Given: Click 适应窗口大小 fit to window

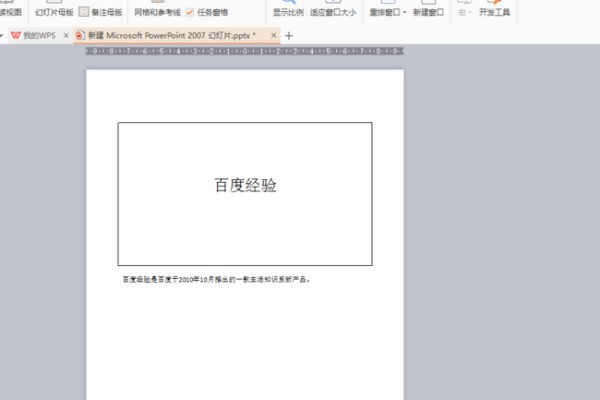Looking at the screenshot, I should click(333, 12).
